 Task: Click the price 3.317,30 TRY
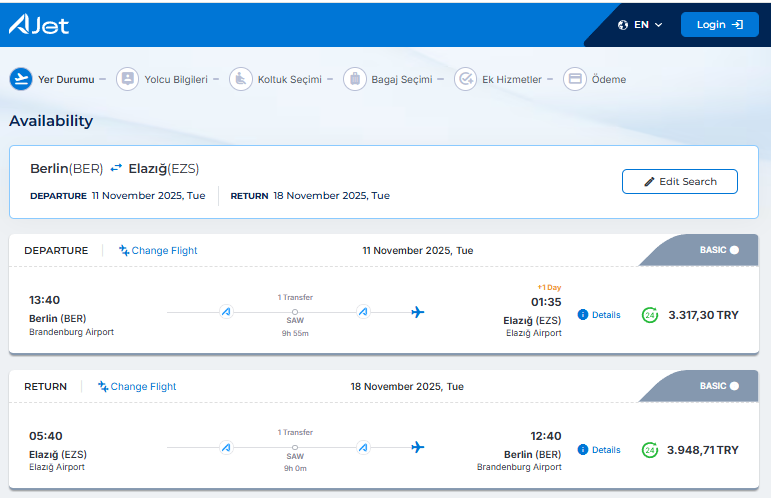click(x=703, y=315)
